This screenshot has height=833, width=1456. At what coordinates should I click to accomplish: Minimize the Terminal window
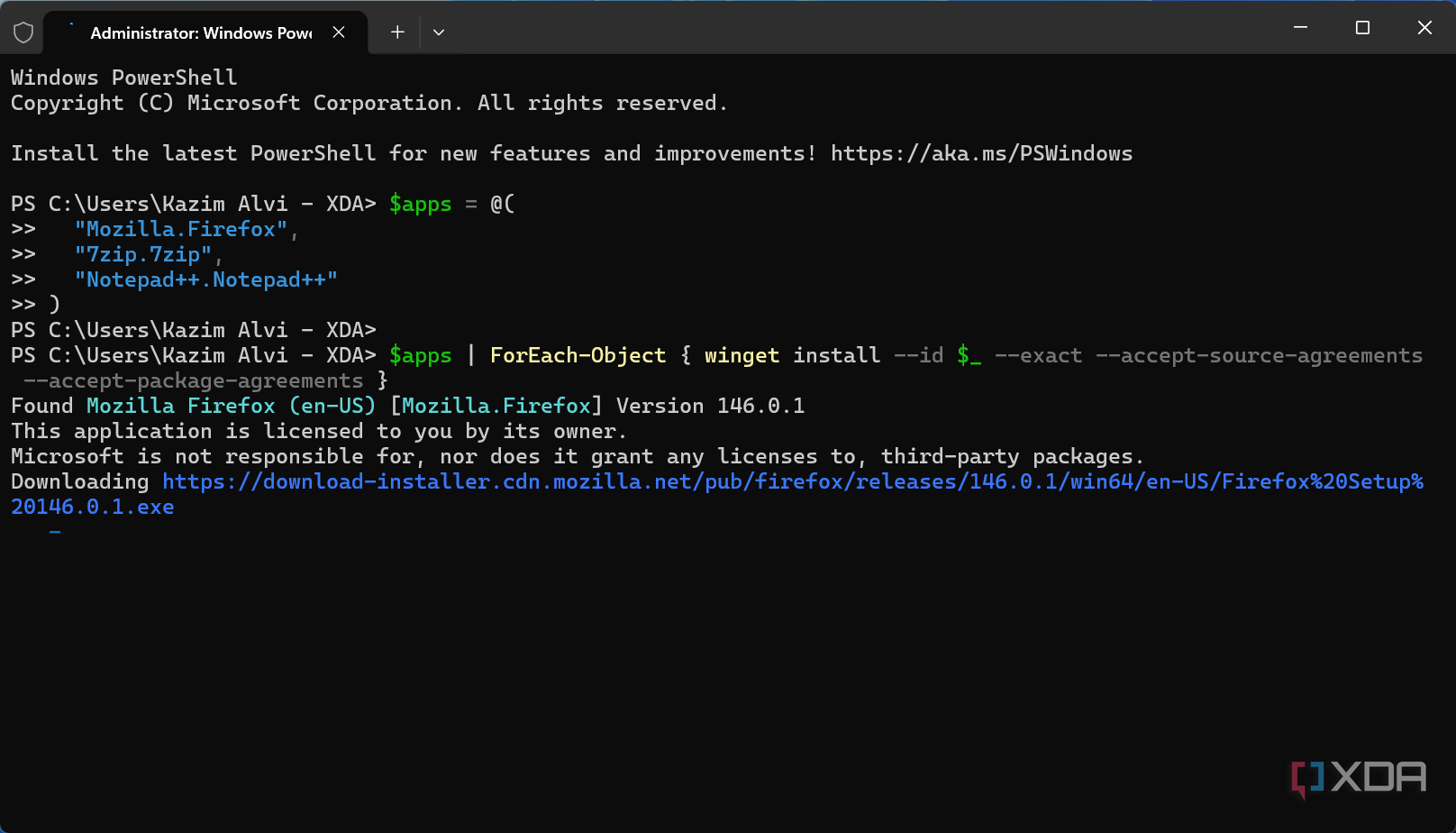[1300, 27]
